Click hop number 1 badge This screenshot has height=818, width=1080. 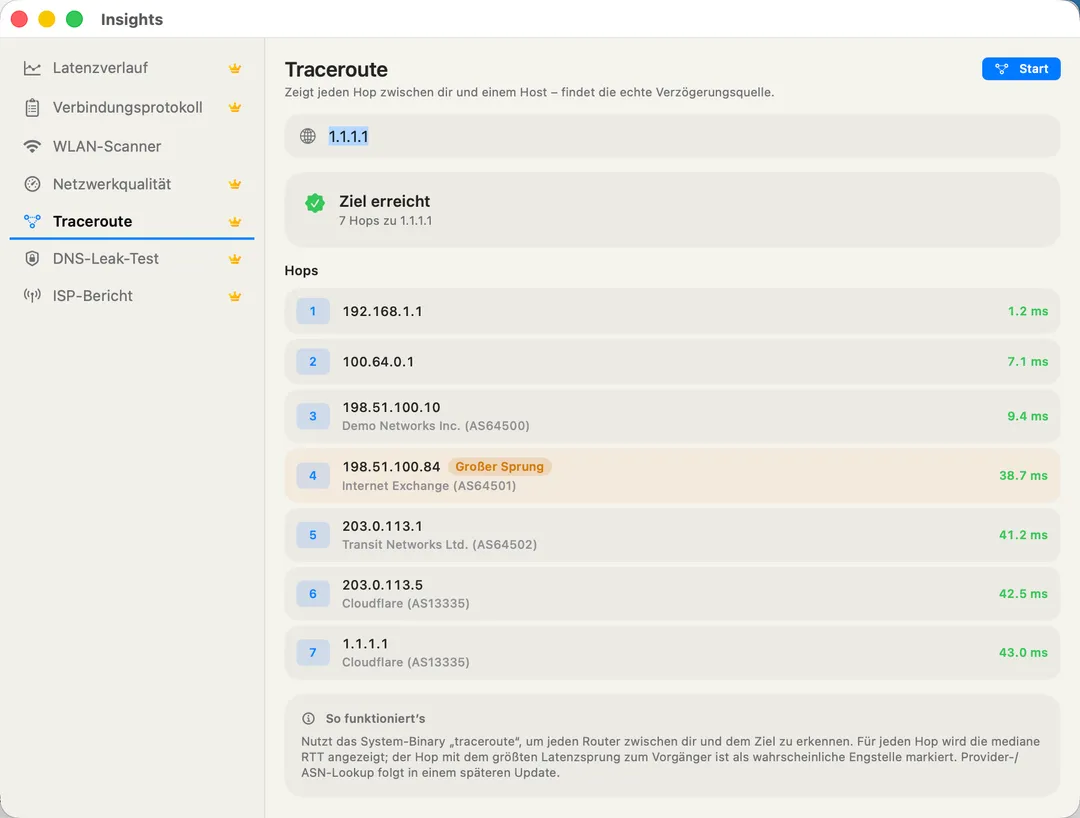pos(313,311)
